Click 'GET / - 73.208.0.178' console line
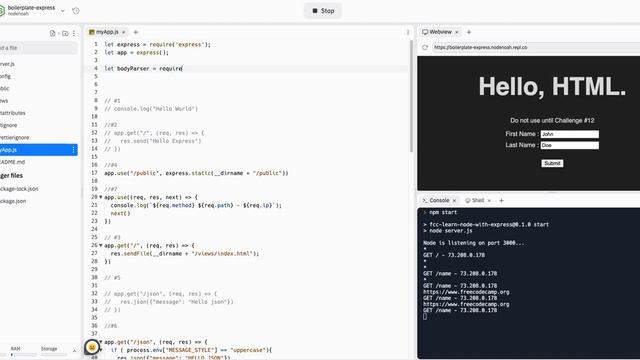This screenshot has width=640, height=360. pyautogui.click(x=454, y=255)
